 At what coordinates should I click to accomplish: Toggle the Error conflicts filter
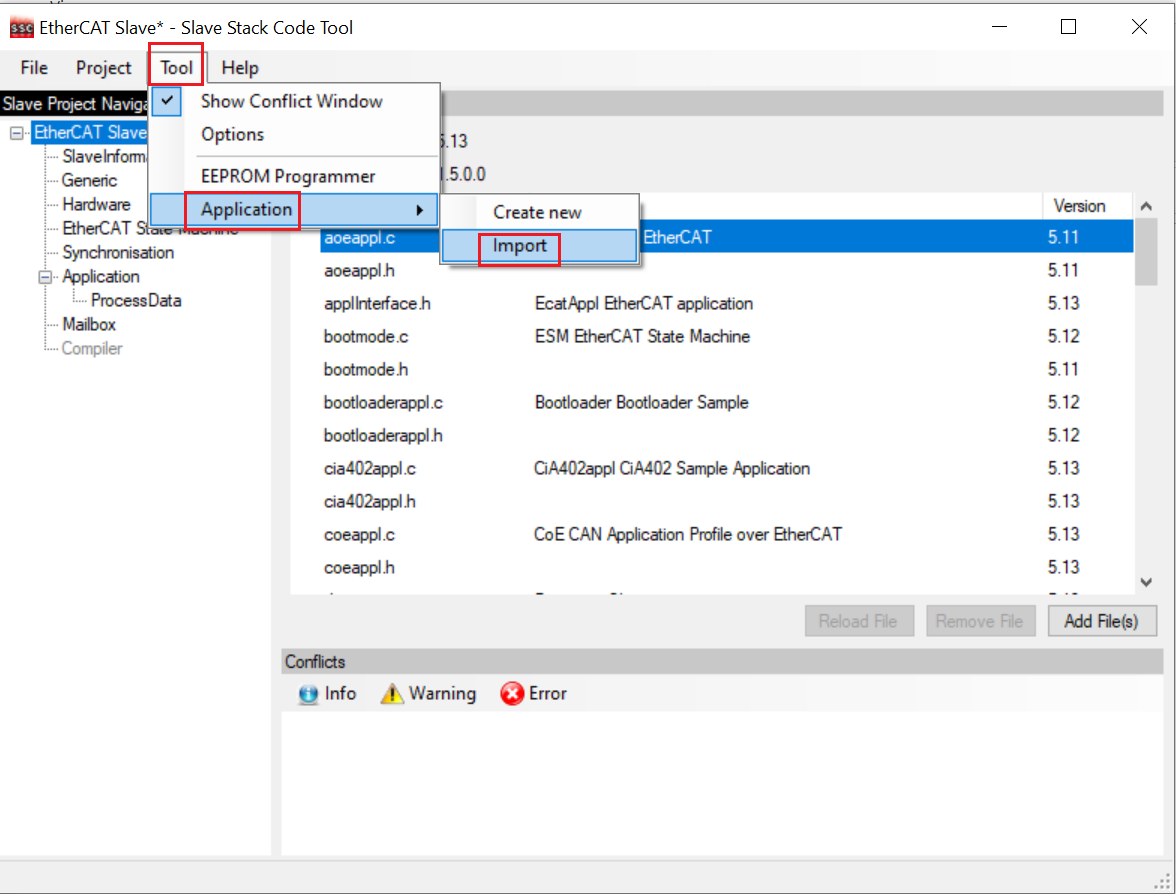point(533,693)
